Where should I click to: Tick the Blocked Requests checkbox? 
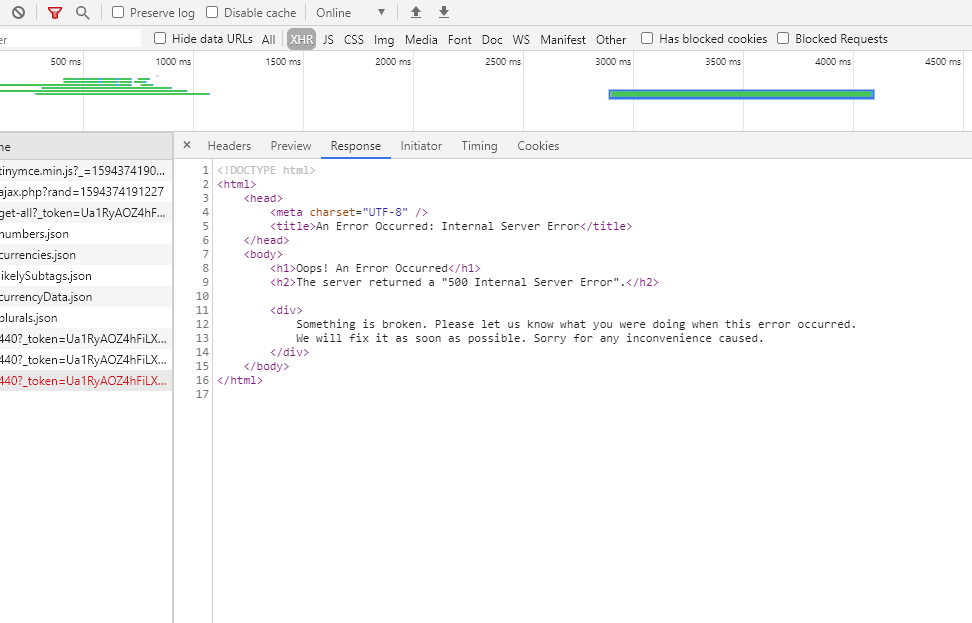[x=783, y=39]
